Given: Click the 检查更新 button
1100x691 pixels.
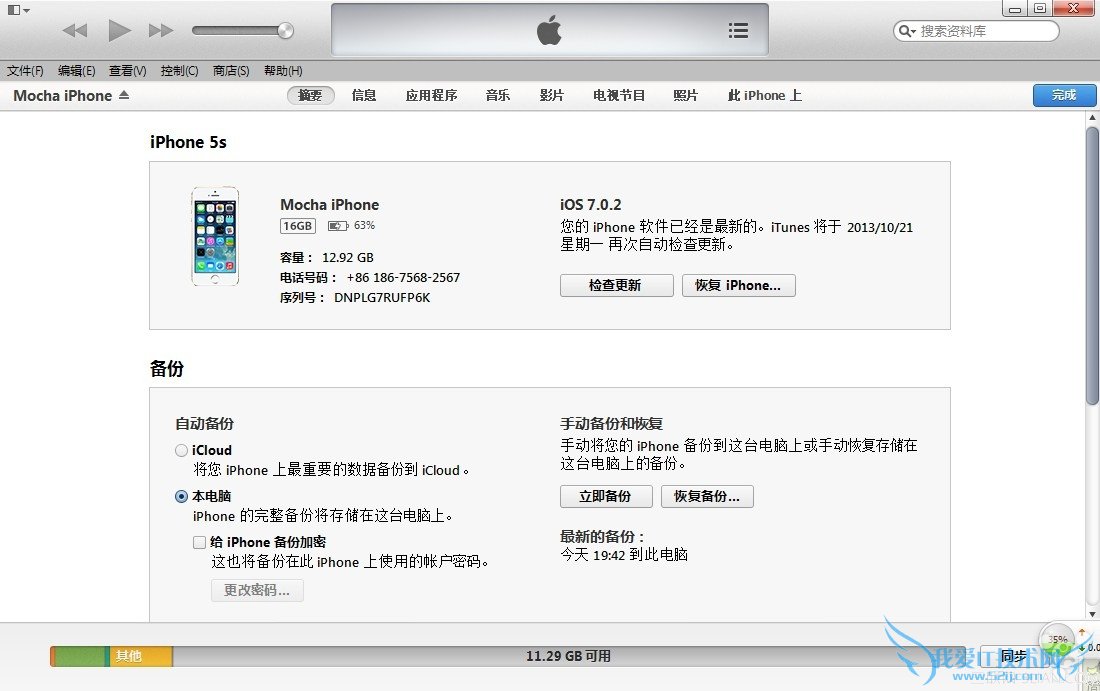Looking at the screenshot, I should tap(617, 286).
